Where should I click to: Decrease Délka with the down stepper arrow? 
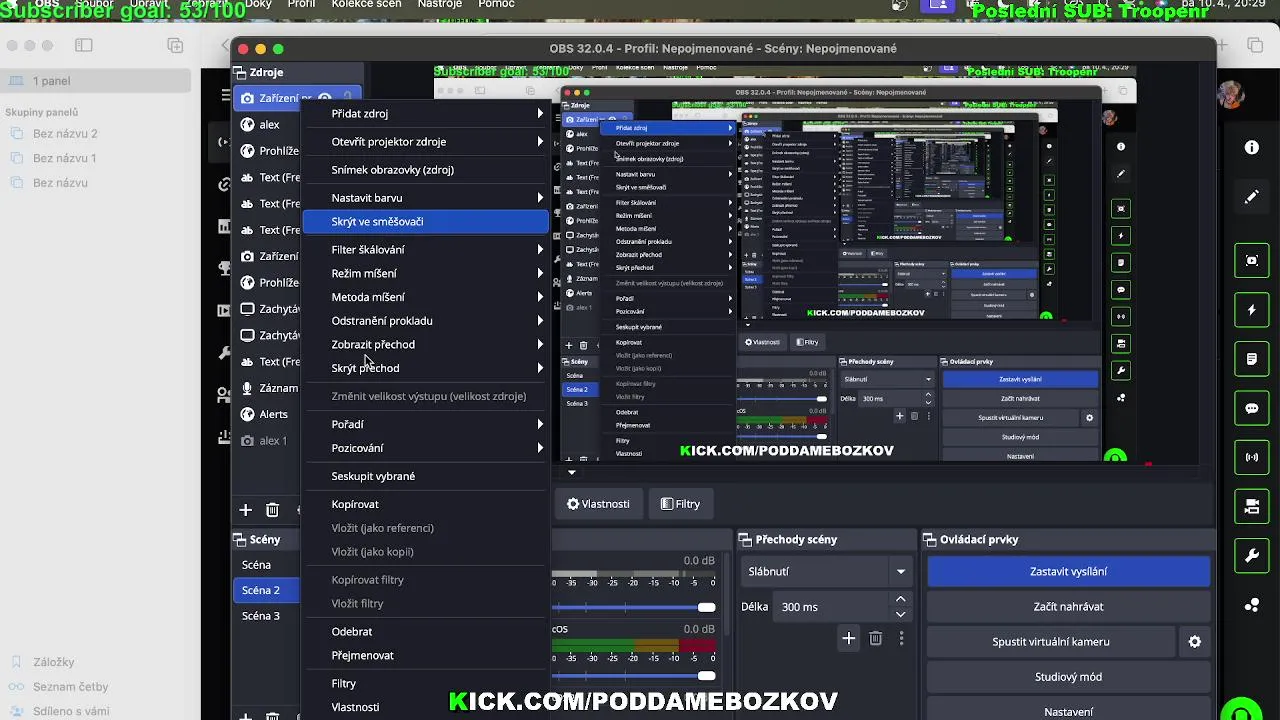900,614
